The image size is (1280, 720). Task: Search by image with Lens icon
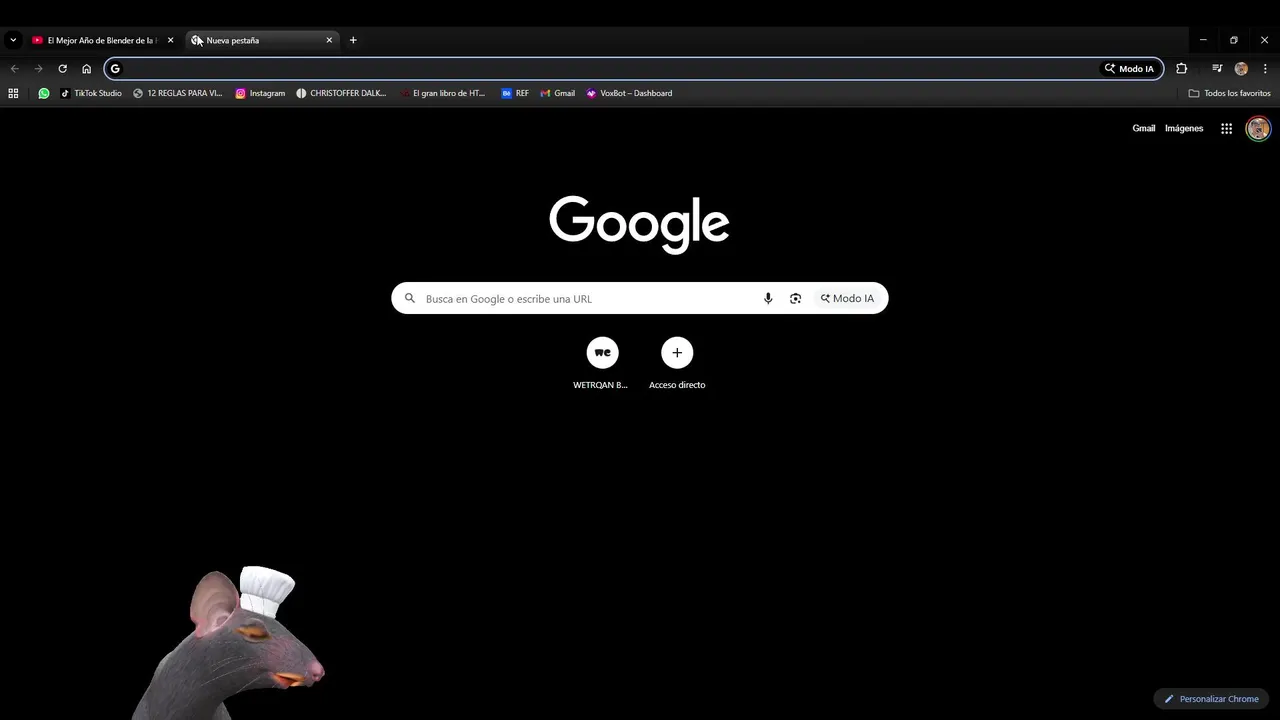(x=795, y=298)
